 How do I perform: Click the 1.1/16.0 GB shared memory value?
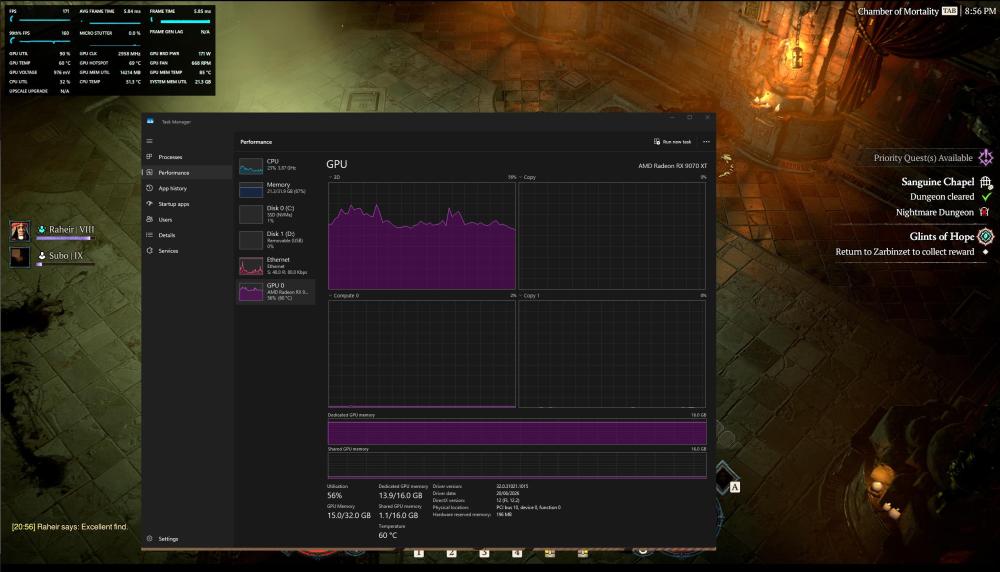coord(398,515)
